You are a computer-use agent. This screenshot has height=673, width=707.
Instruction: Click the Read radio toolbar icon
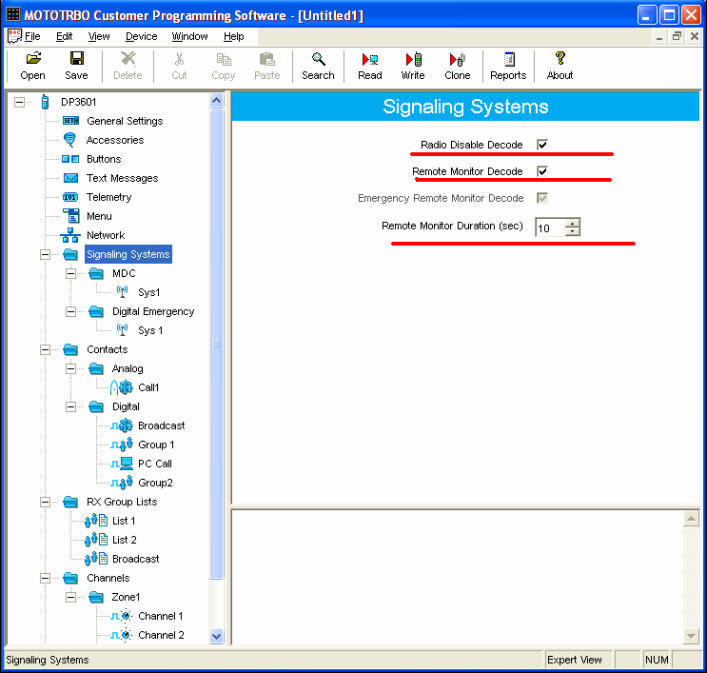[370, 59]
